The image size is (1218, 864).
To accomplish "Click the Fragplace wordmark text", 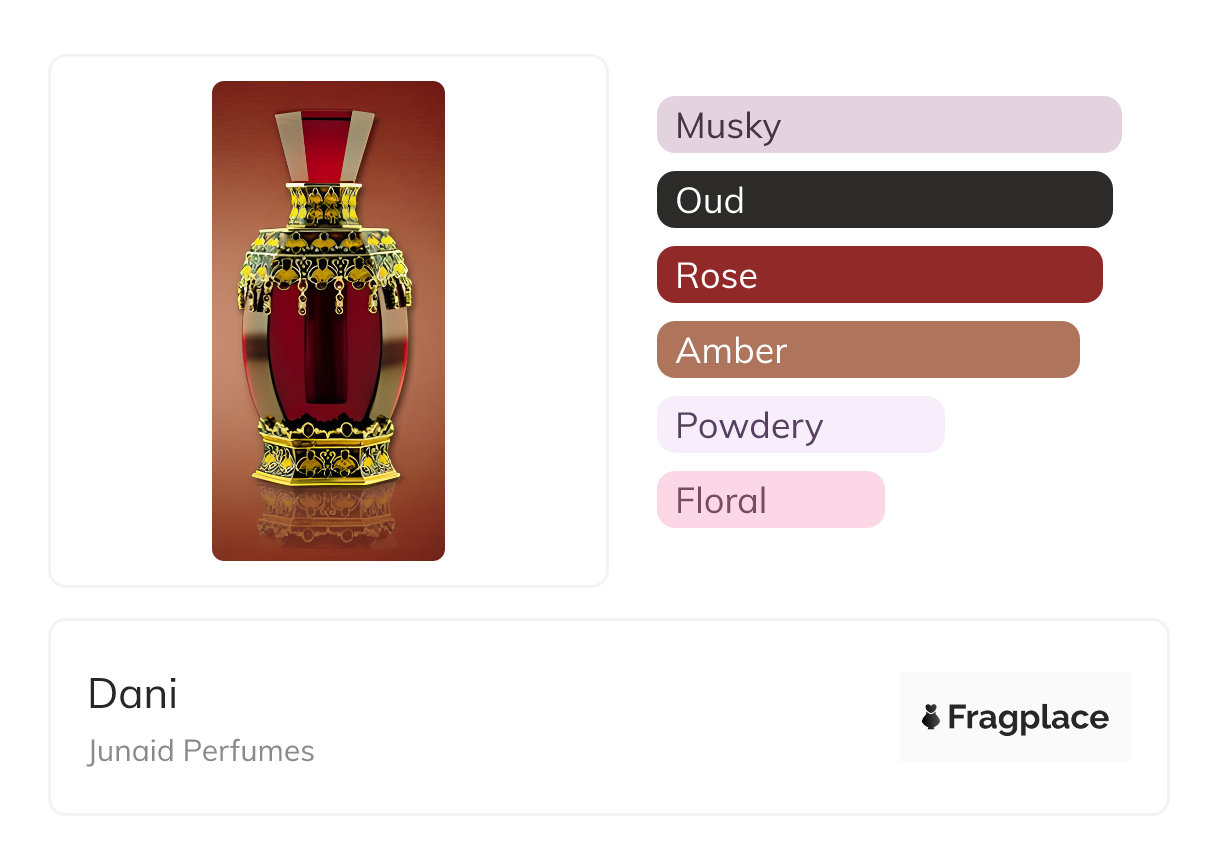I will point(1028,718).
